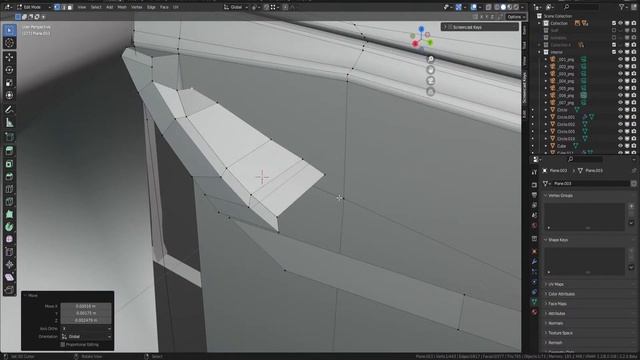Viewport: 640px width, 360px height.
Task: Click the outliner search field
Action: pyautogui.click(x=582, y=7)
